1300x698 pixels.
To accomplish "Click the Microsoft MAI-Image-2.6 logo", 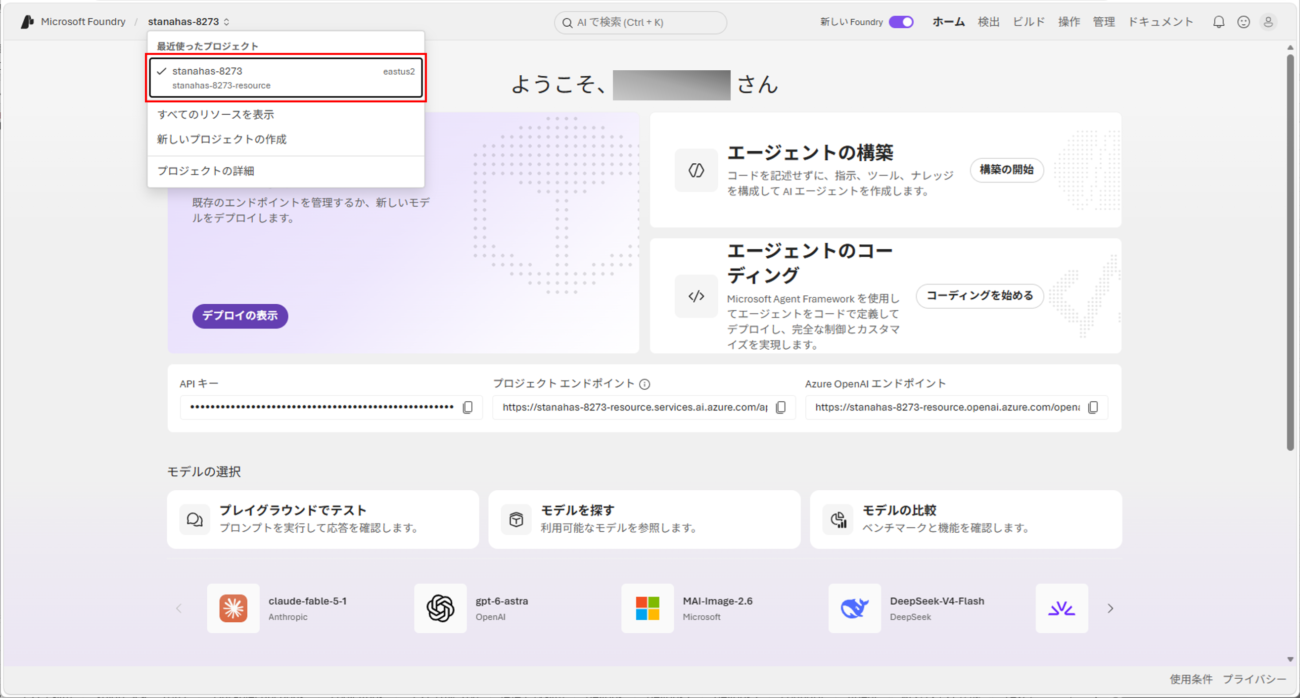I will (647, 608).
